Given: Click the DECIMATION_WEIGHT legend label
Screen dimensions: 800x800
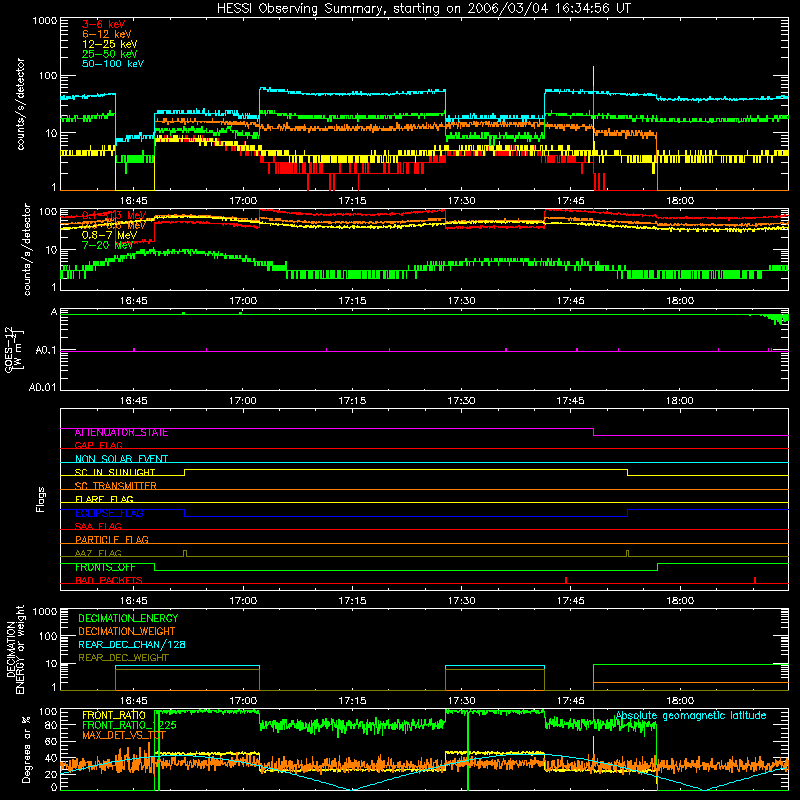Looking at the screenshot, I should pos(127,632).
